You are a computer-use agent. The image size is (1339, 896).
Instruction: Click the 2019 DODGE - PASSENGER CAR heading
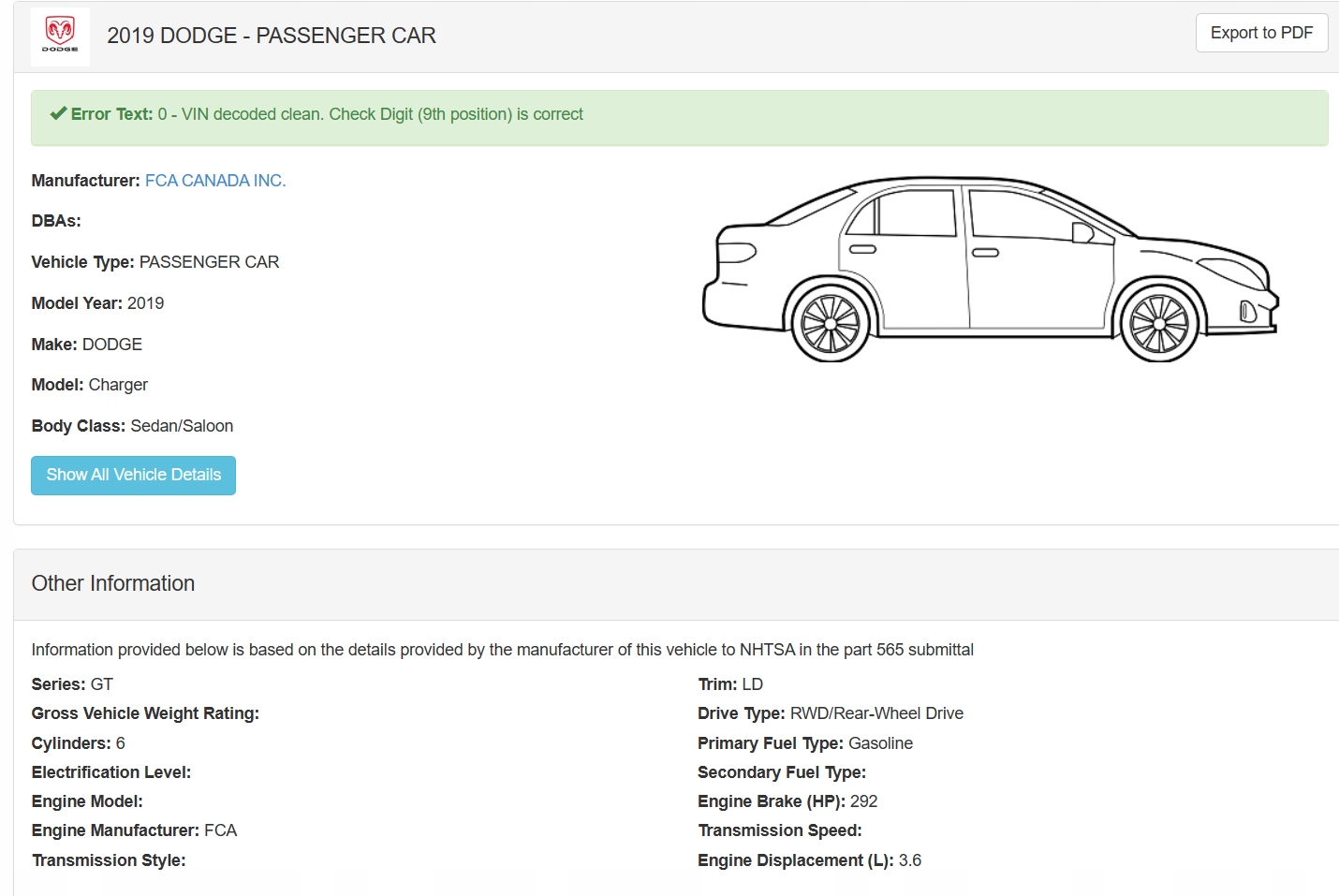tap(271, 36)
